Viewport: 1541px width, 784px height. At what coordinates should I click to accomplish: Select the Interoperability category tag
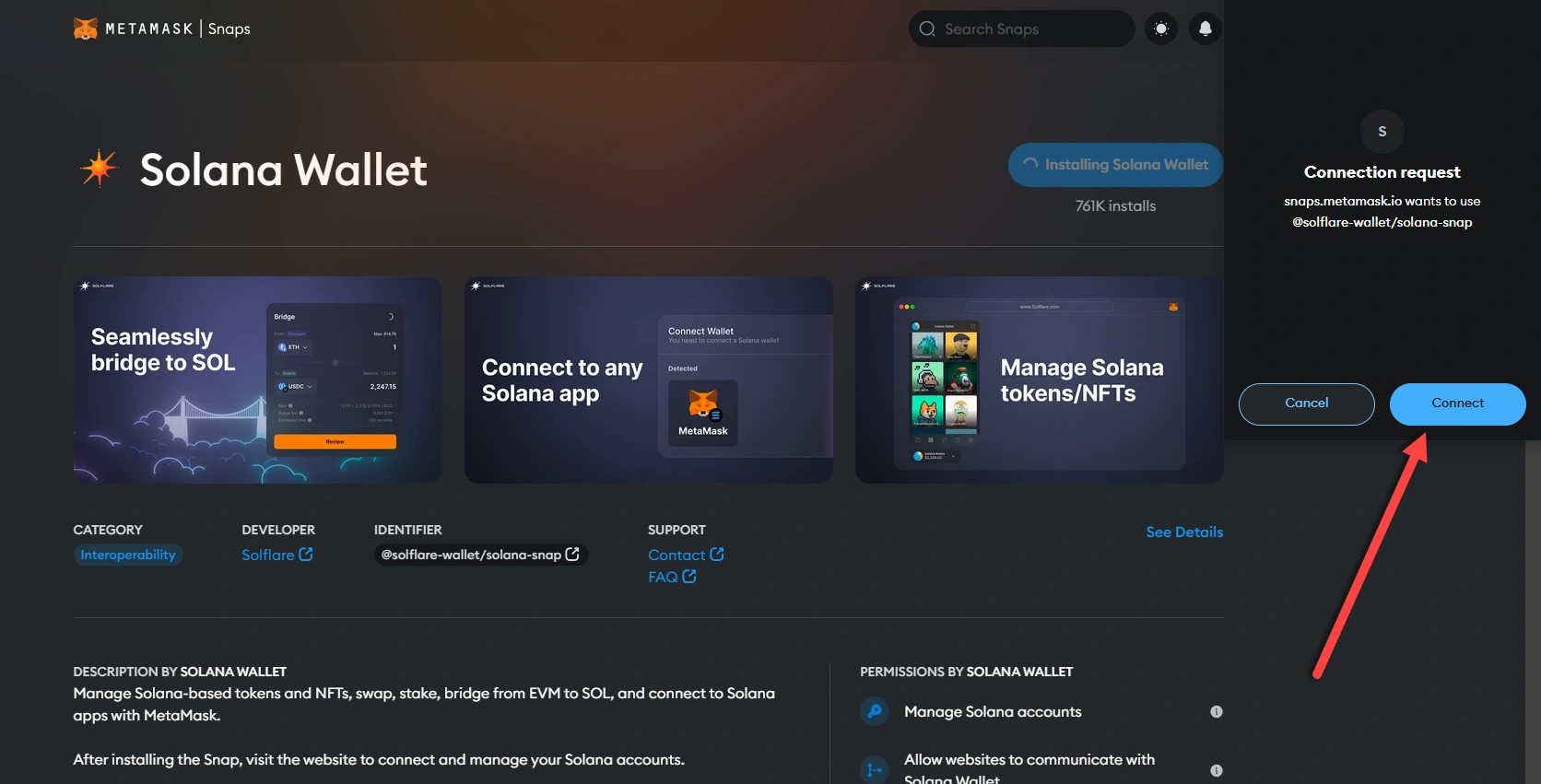tap(128, 555)
